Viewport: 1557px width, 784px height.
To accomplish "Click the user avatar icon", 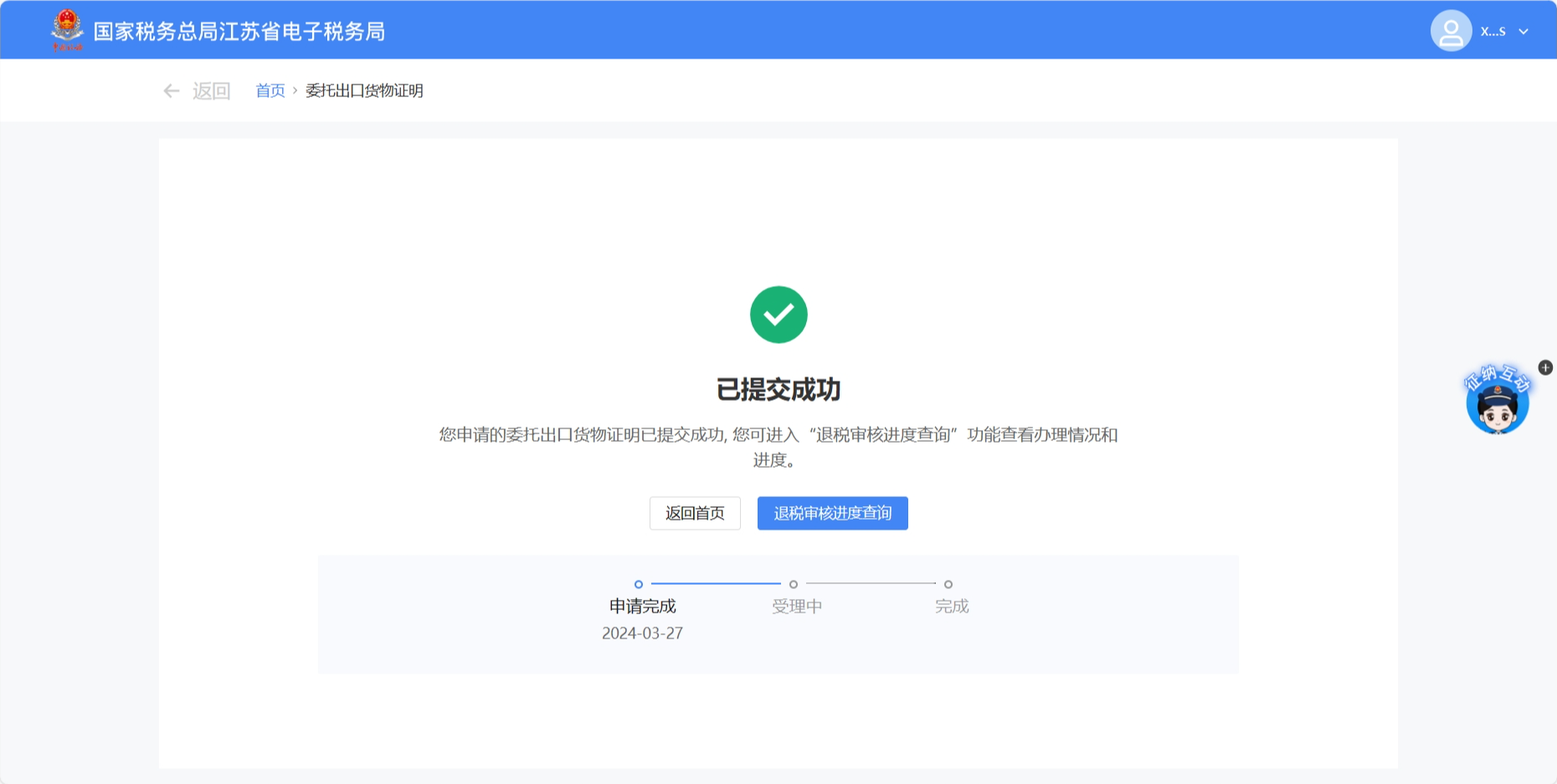I will pyautogui.click(x=1451, y=31).
